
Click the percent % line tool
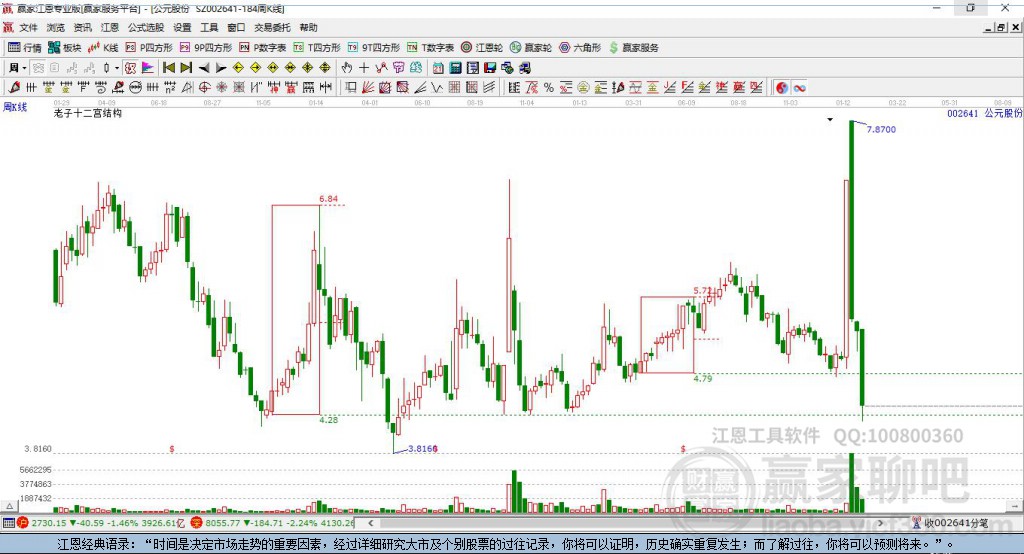click(x=549, y=88)
